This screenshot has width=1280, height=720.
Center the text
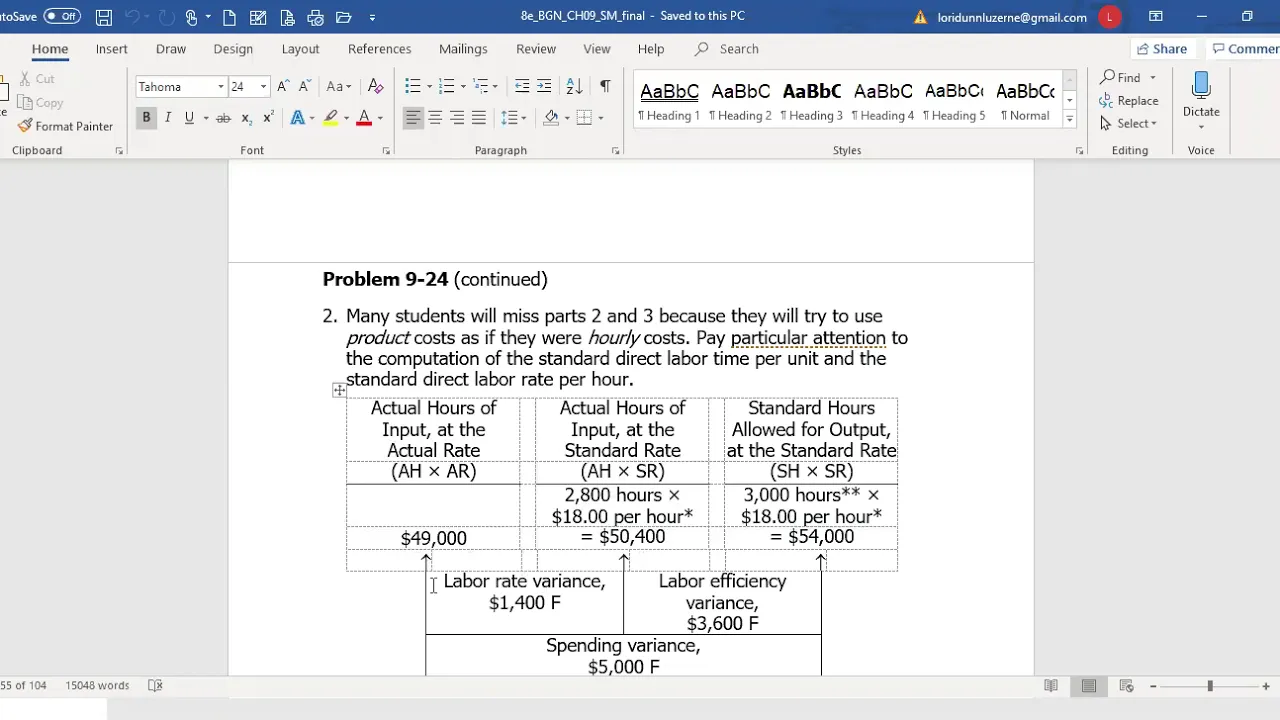[x=435, y=118]
